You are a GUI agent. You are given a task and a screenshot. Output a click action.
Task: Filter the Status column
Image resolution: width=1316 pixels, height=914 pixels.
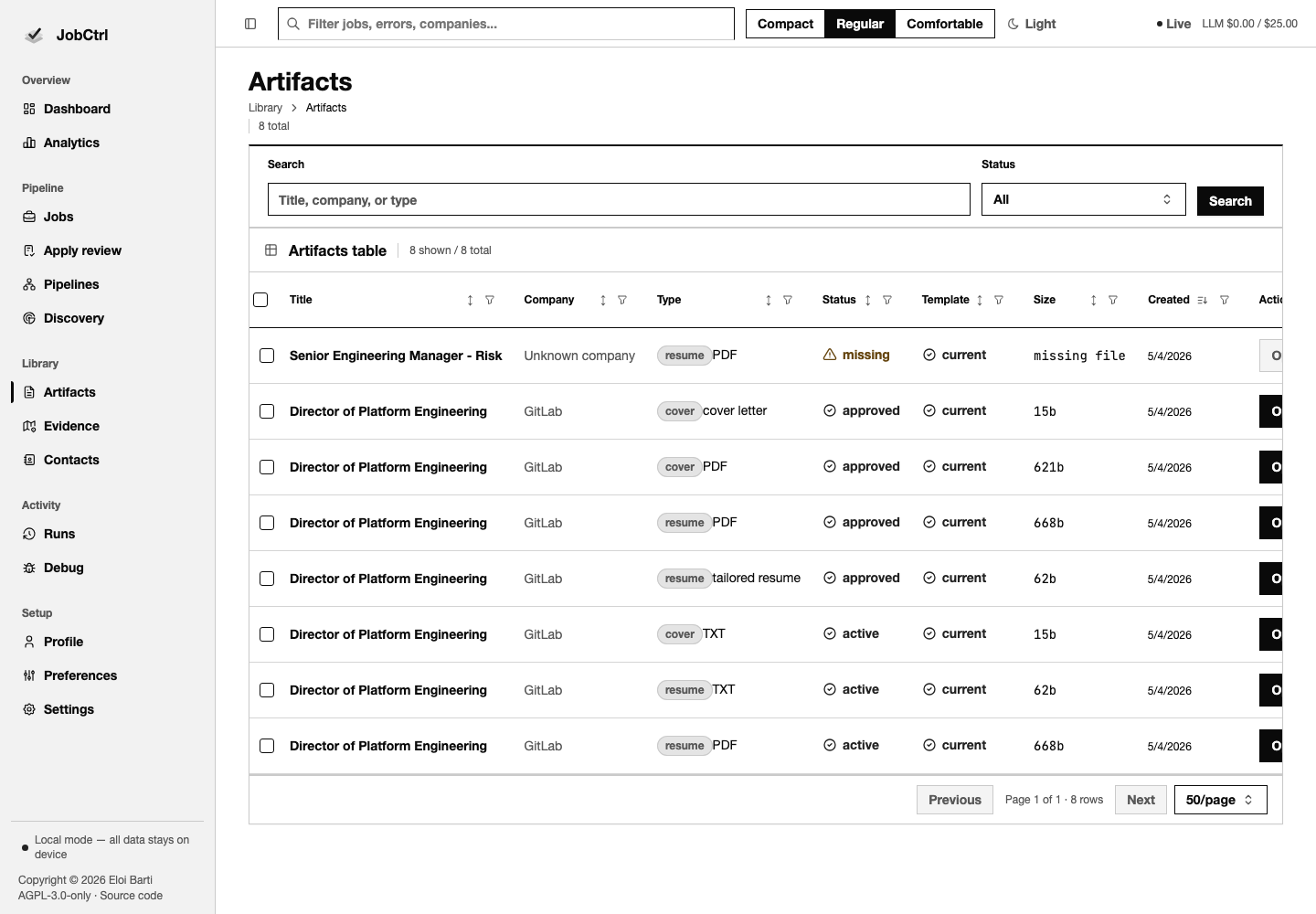coord(887,300)
